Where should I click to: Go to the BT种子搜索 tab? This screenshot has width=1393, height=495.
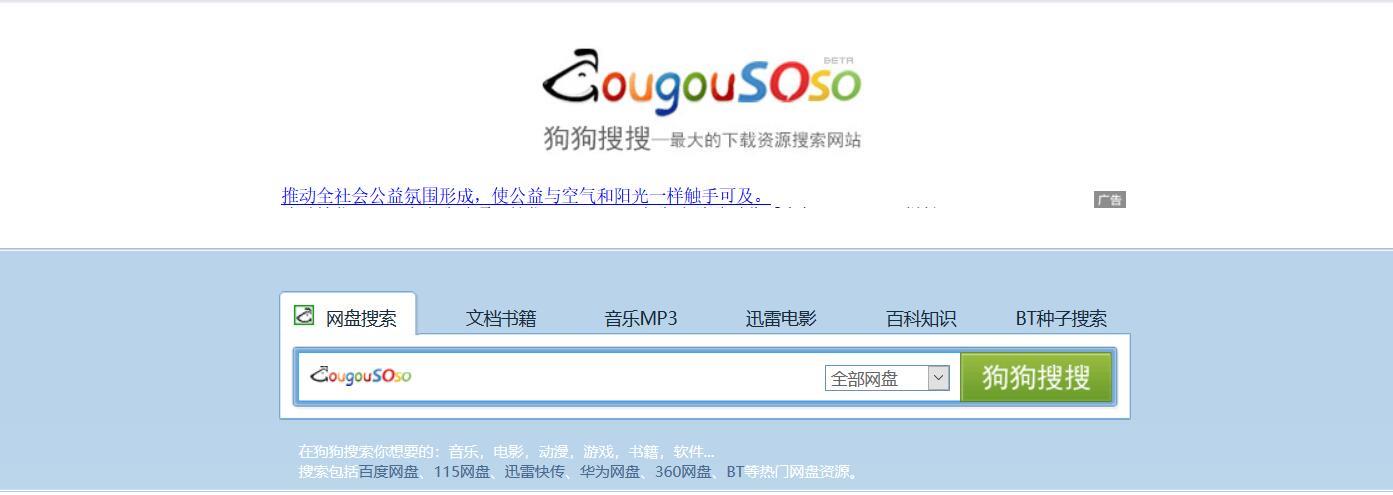tap(1061, 318)
